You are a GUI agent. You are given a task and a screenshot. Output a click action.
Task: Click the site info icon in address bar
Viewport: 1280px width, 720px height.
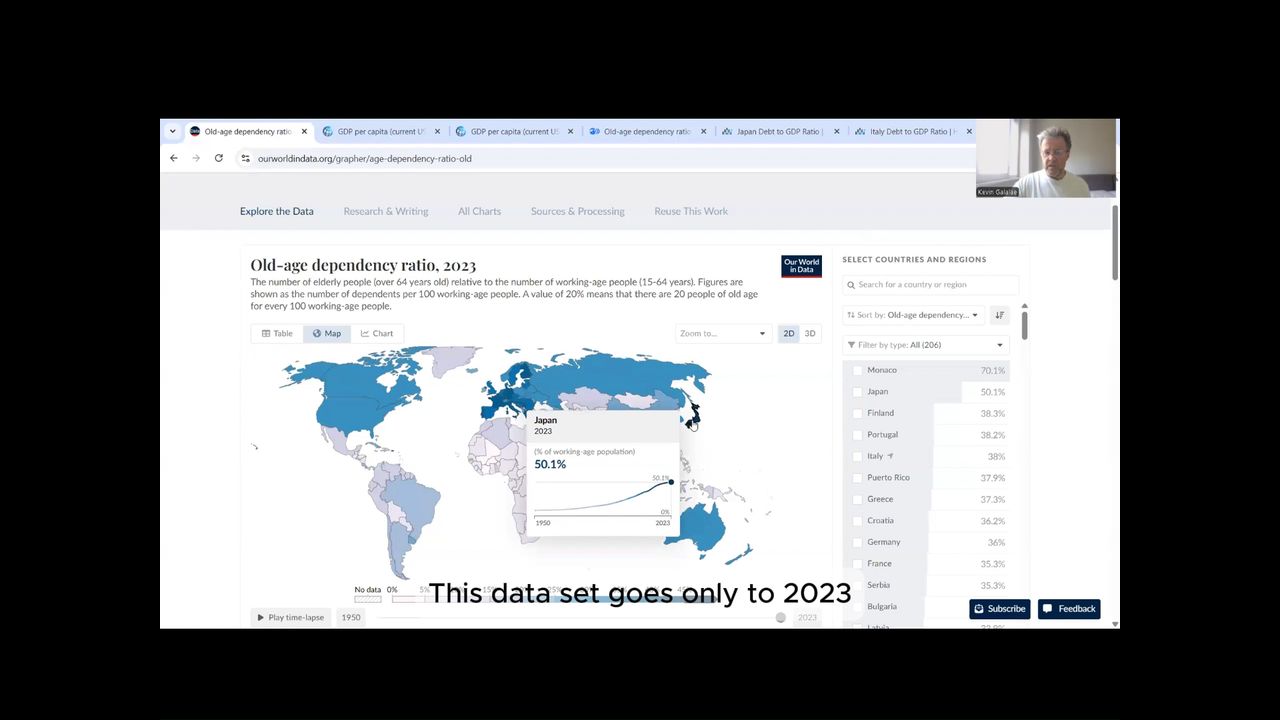point(245,158)
